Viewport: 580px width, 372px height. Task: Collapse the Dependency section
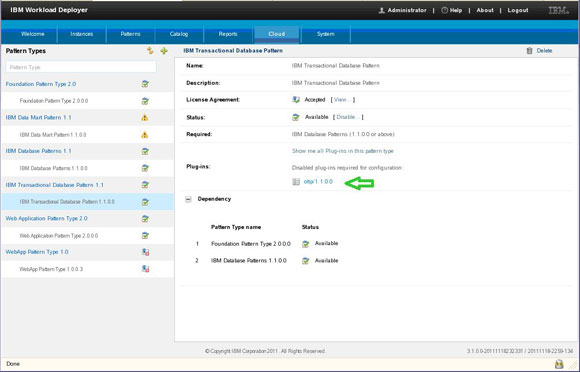tap(188, 199)
